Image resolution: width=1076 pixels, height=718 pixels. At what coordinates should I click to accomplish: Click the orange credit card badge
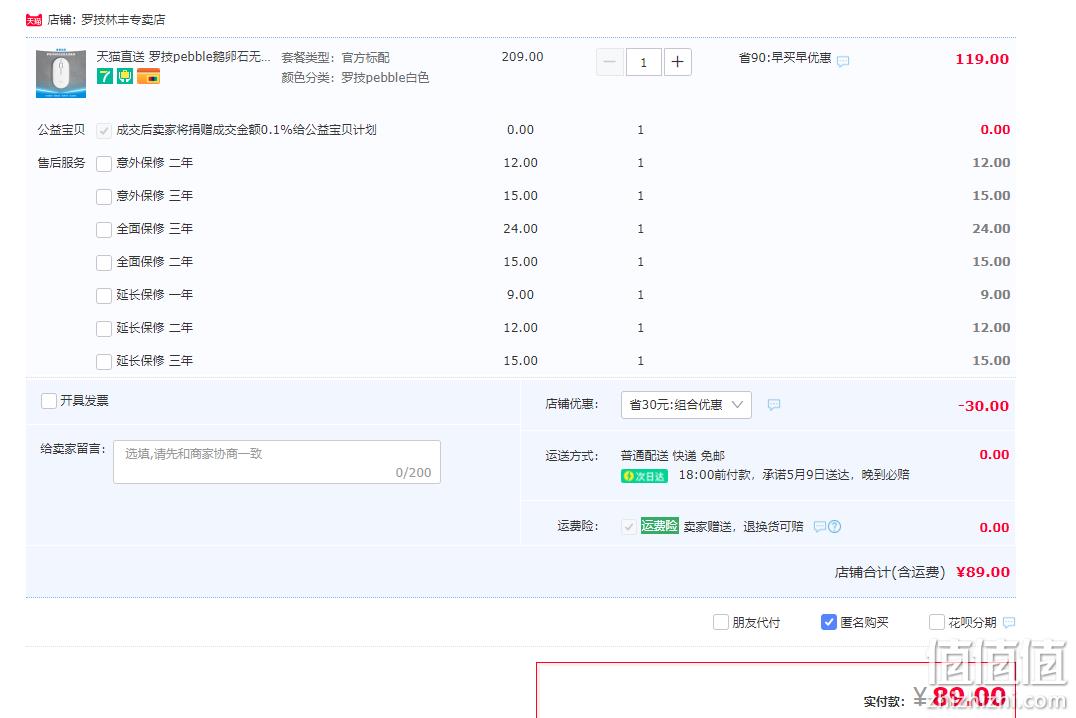point(148,76)
